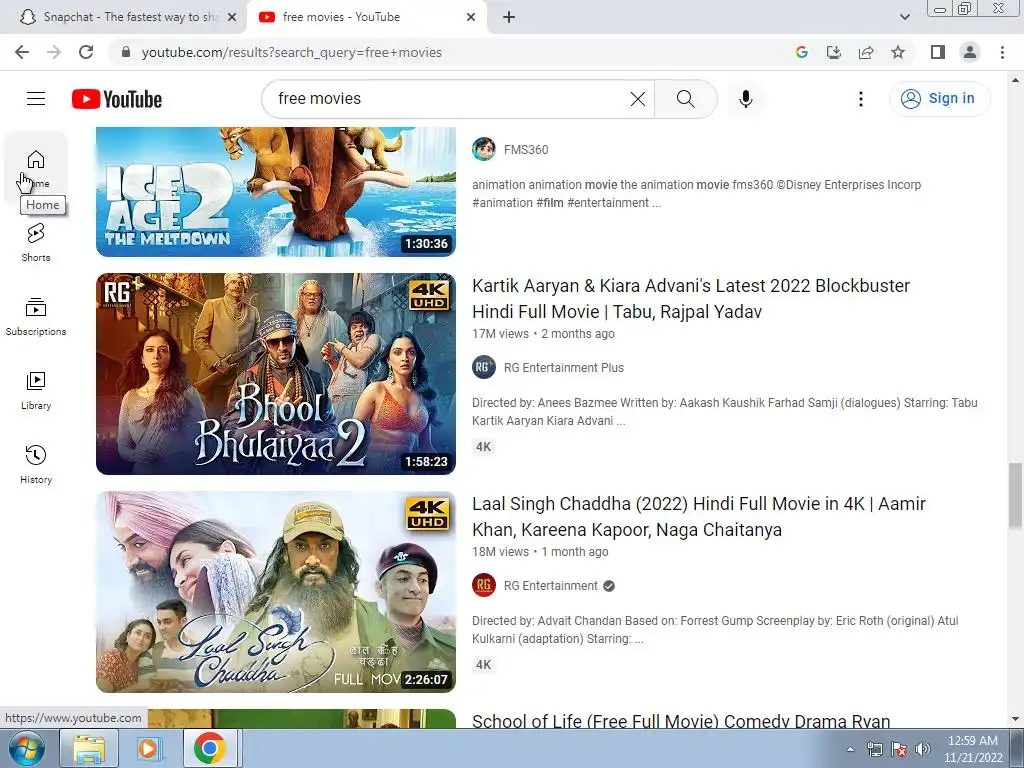This screenshot has height=768, width=1024.
Task: Open Windows Explorer from the taskbar
Action: tap(89, 748)
